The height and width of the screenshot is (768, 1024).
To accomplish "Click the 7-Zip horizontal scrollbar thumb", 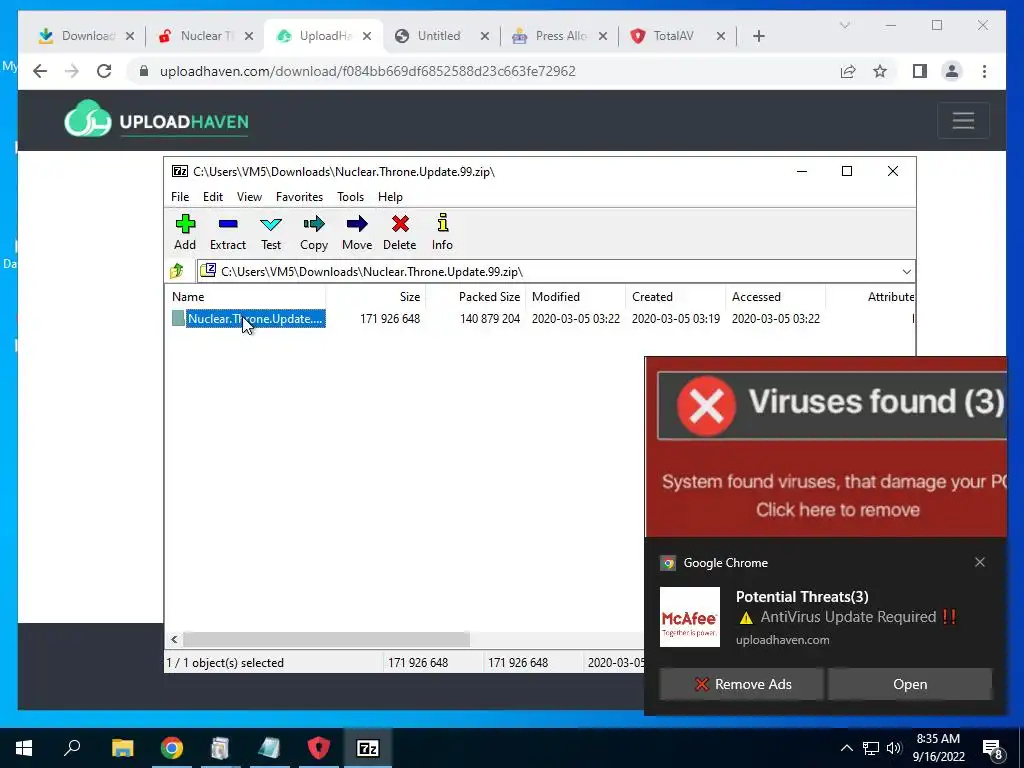I will click(326, 639).
